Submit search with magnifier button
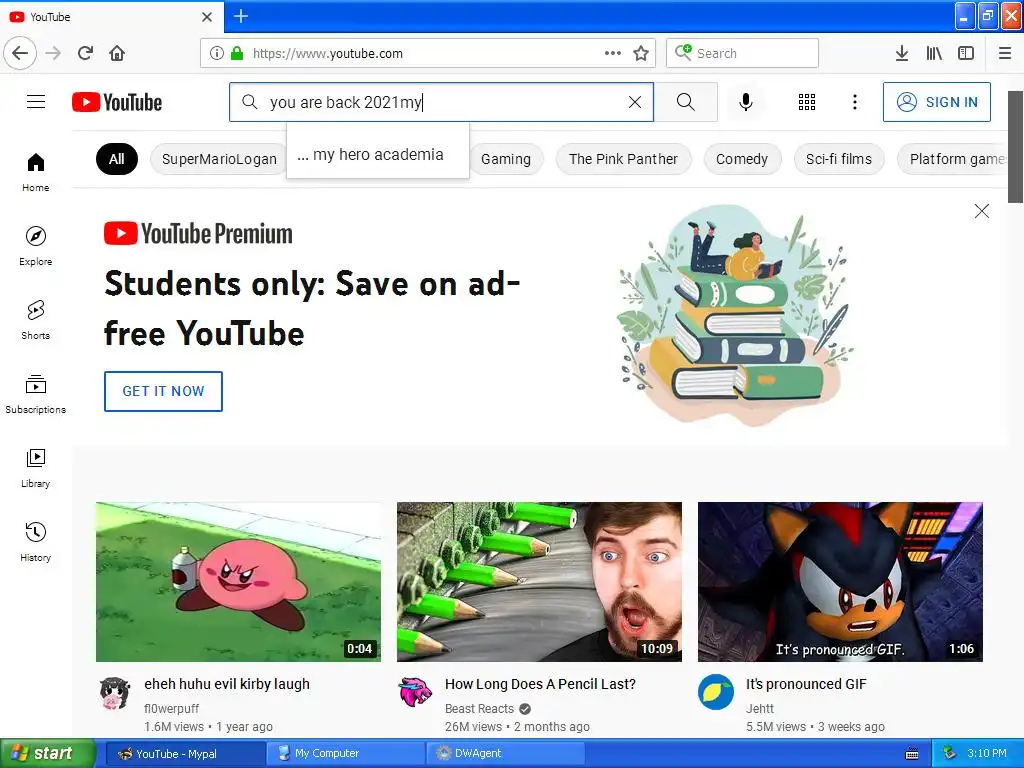 (686, 102)
